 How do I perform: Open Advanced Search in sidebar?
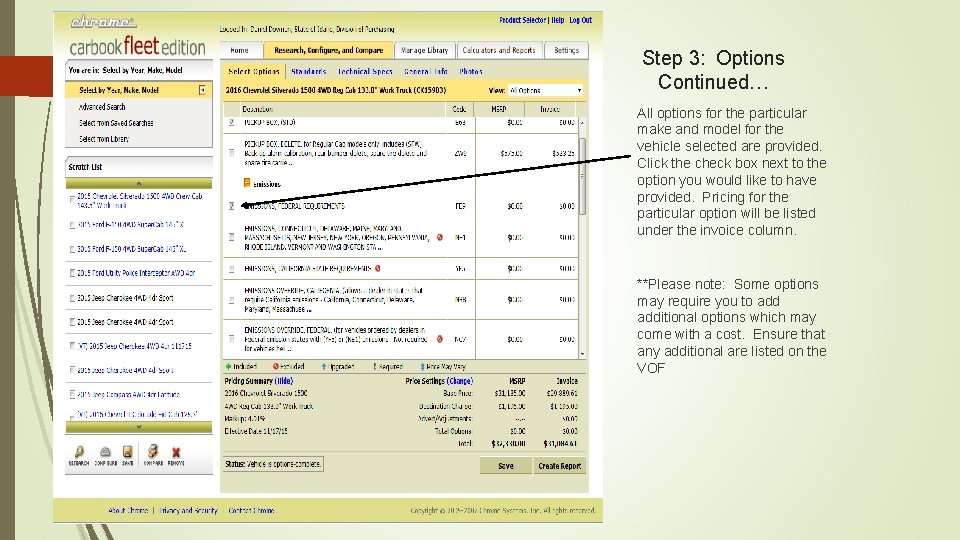102,107
